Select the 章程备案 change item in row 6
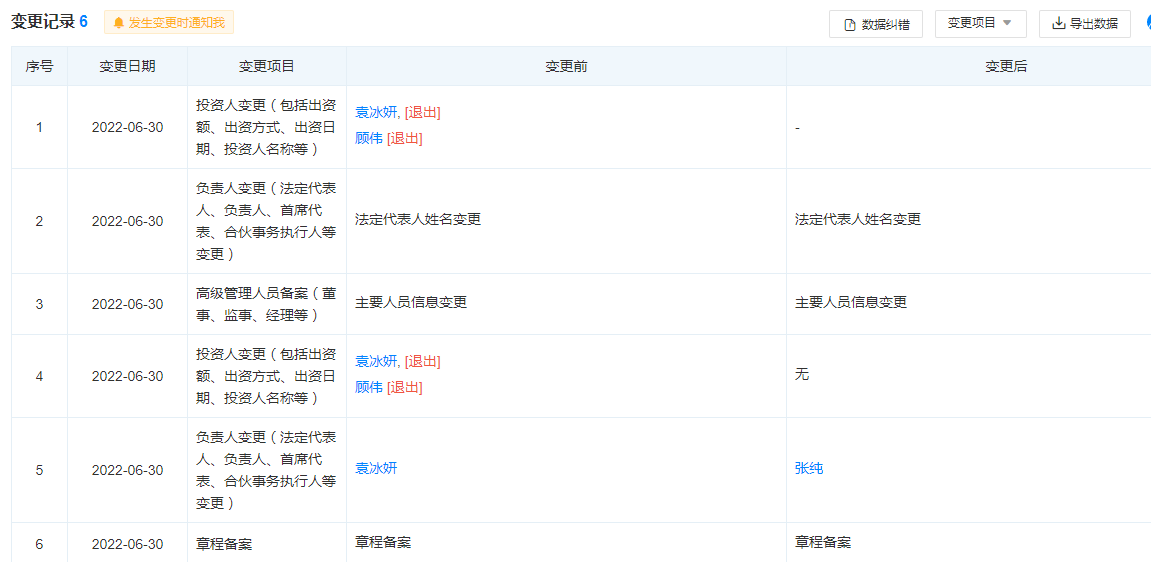This screenshot has height=562, width=1151. 224,544
